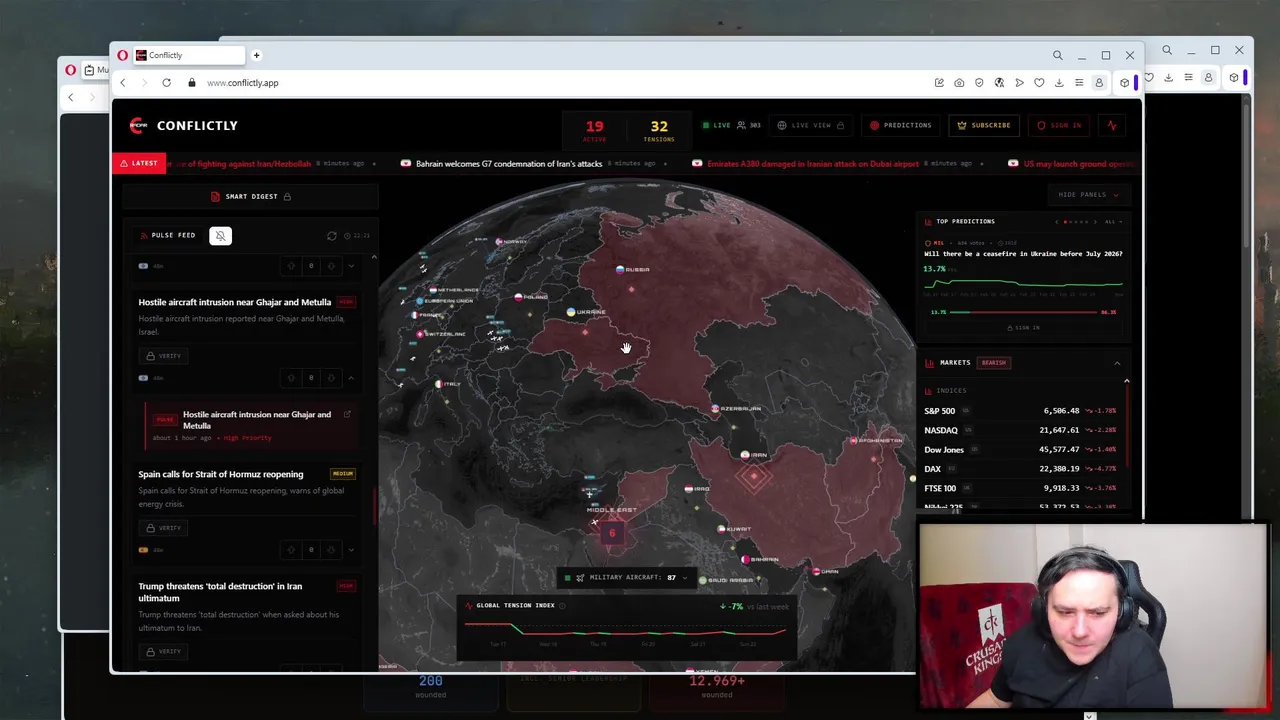The image size is (1280, 720).
Task: Verify the Spain Hormuz story
Action: click(x=164, y=528)
